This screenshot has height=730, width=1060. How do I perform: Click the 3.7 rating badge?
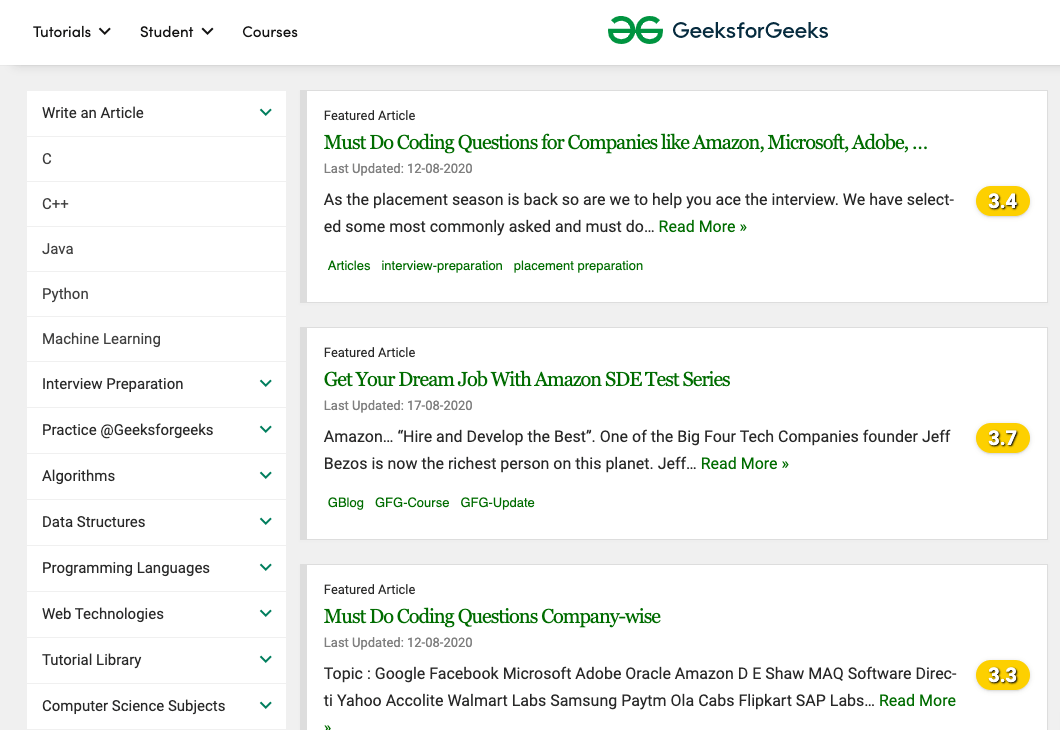1002,438
